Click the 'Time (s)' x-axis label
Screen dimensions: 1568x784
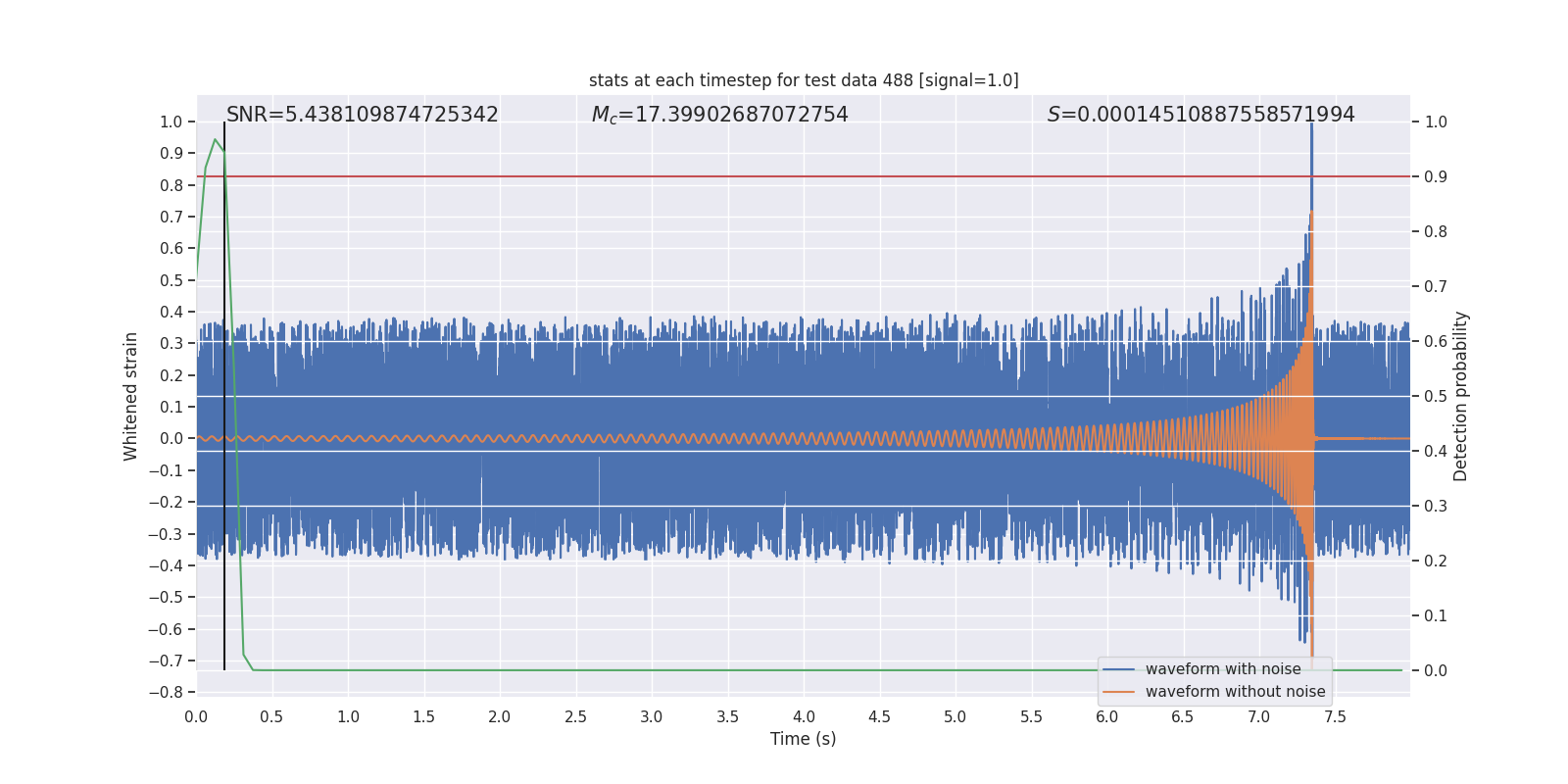tap(803, 739)
